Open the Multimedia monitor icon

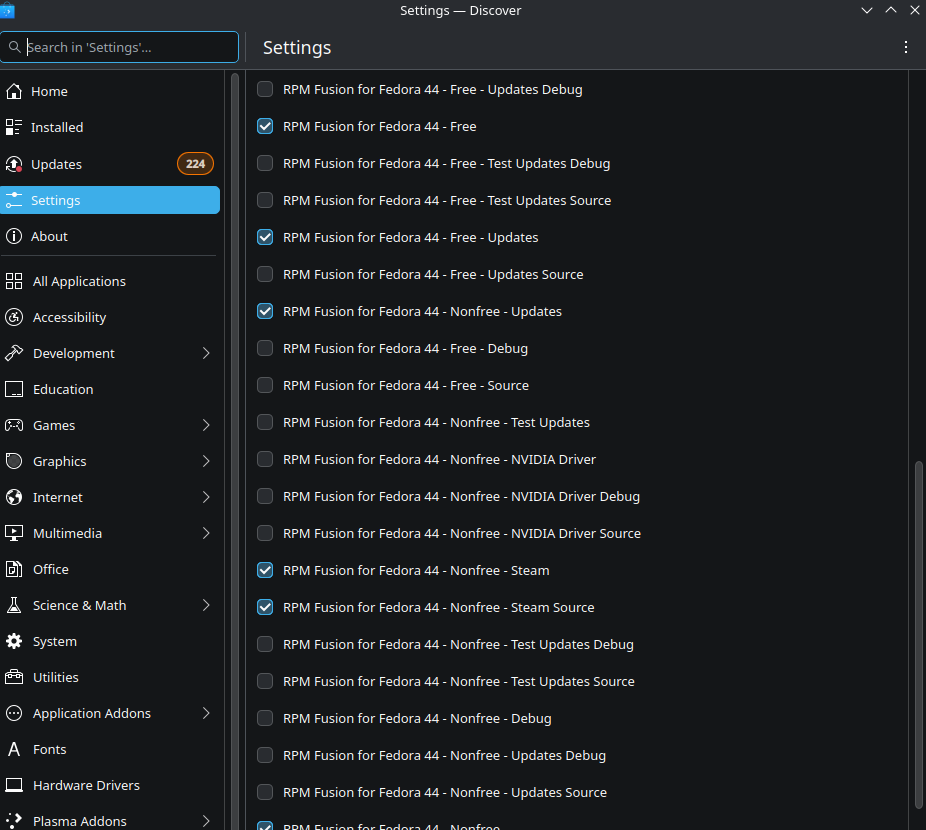point(14,533)
